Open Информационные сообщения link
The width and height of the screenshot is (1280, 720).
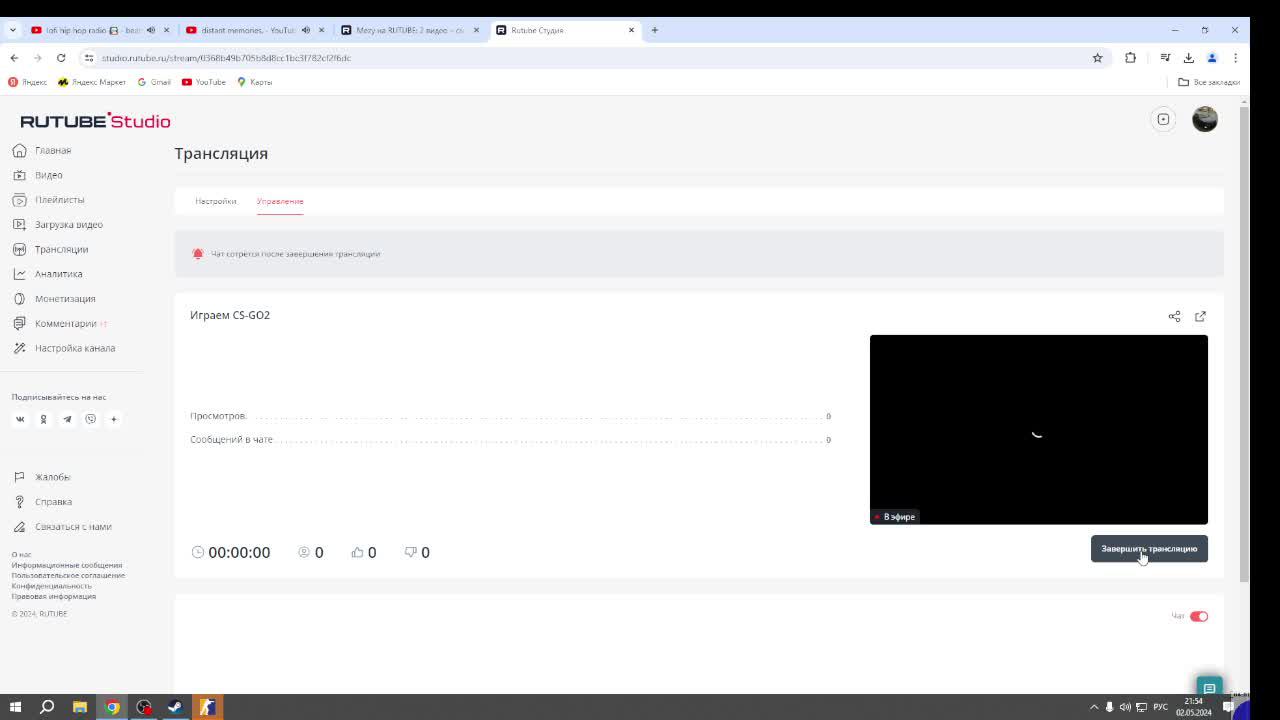pos(67,565)
